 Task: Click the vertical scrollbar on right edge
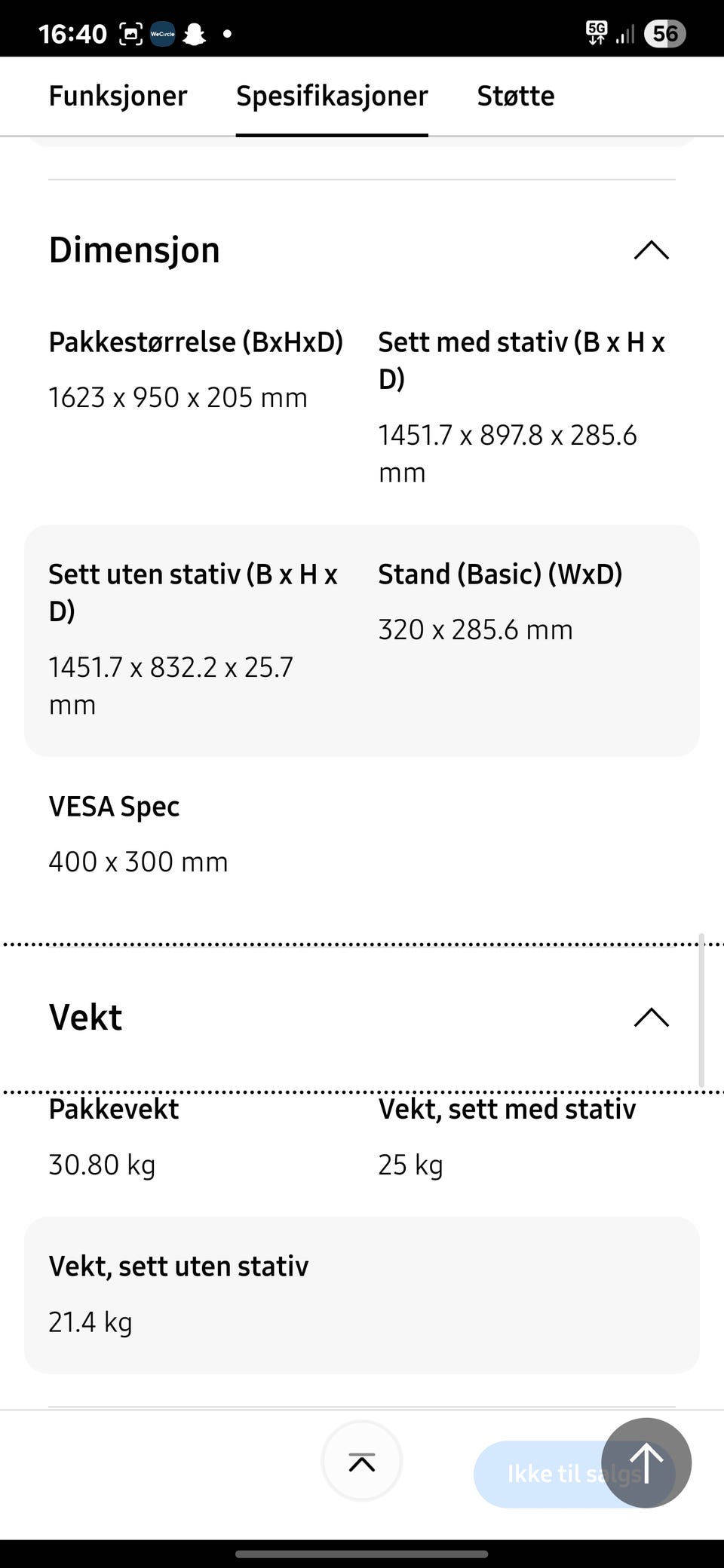[x=701, y=1010]
